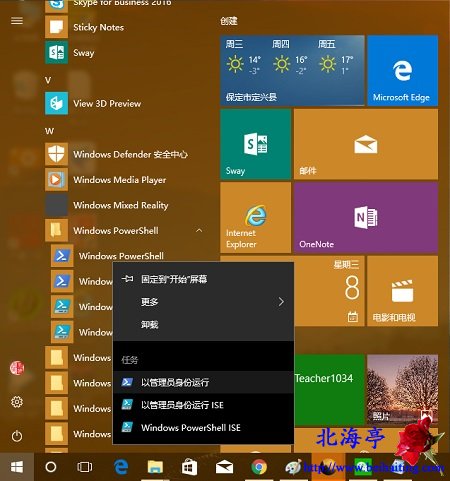450x481 pixels.
Task: Click the letter W section header
Action: (x=49, y=131)
